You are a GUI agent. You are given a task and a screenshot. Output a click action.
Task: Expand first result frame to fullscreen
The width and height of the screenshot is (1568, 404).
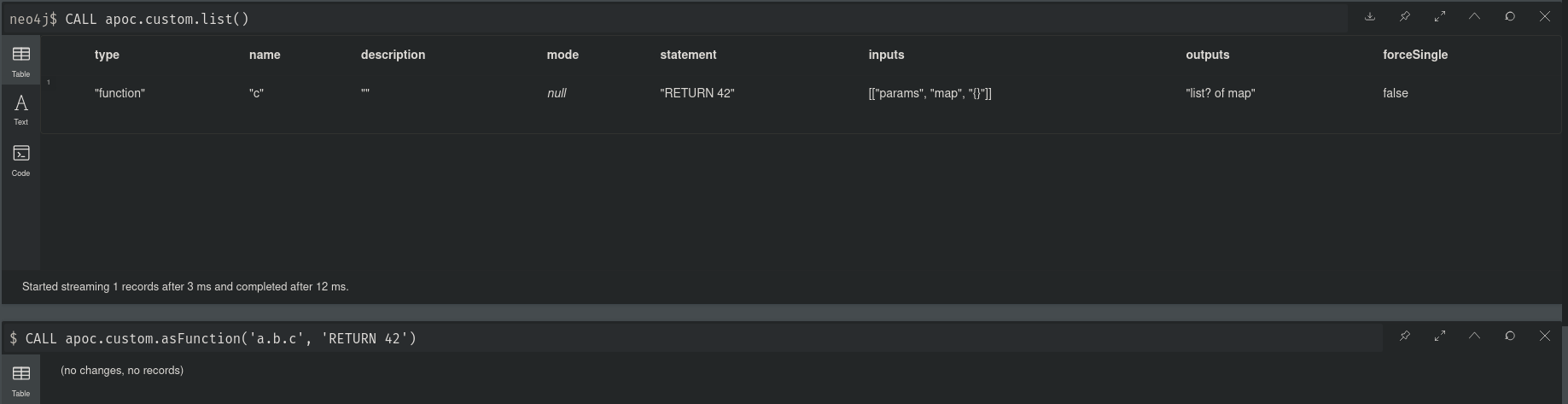[x=1440, y=16]
